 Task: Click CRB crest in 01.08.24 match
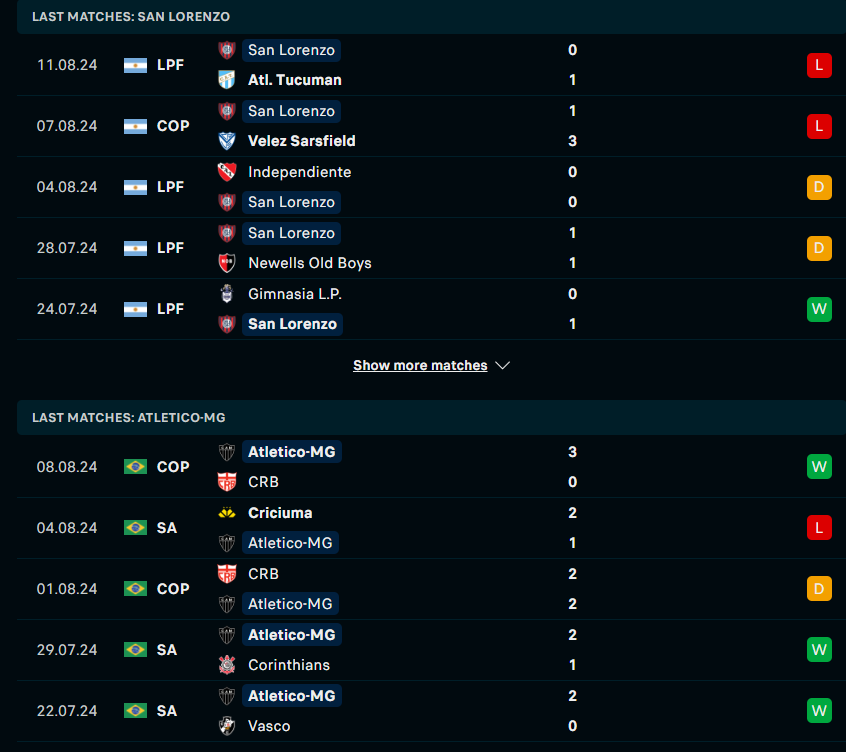227,574
